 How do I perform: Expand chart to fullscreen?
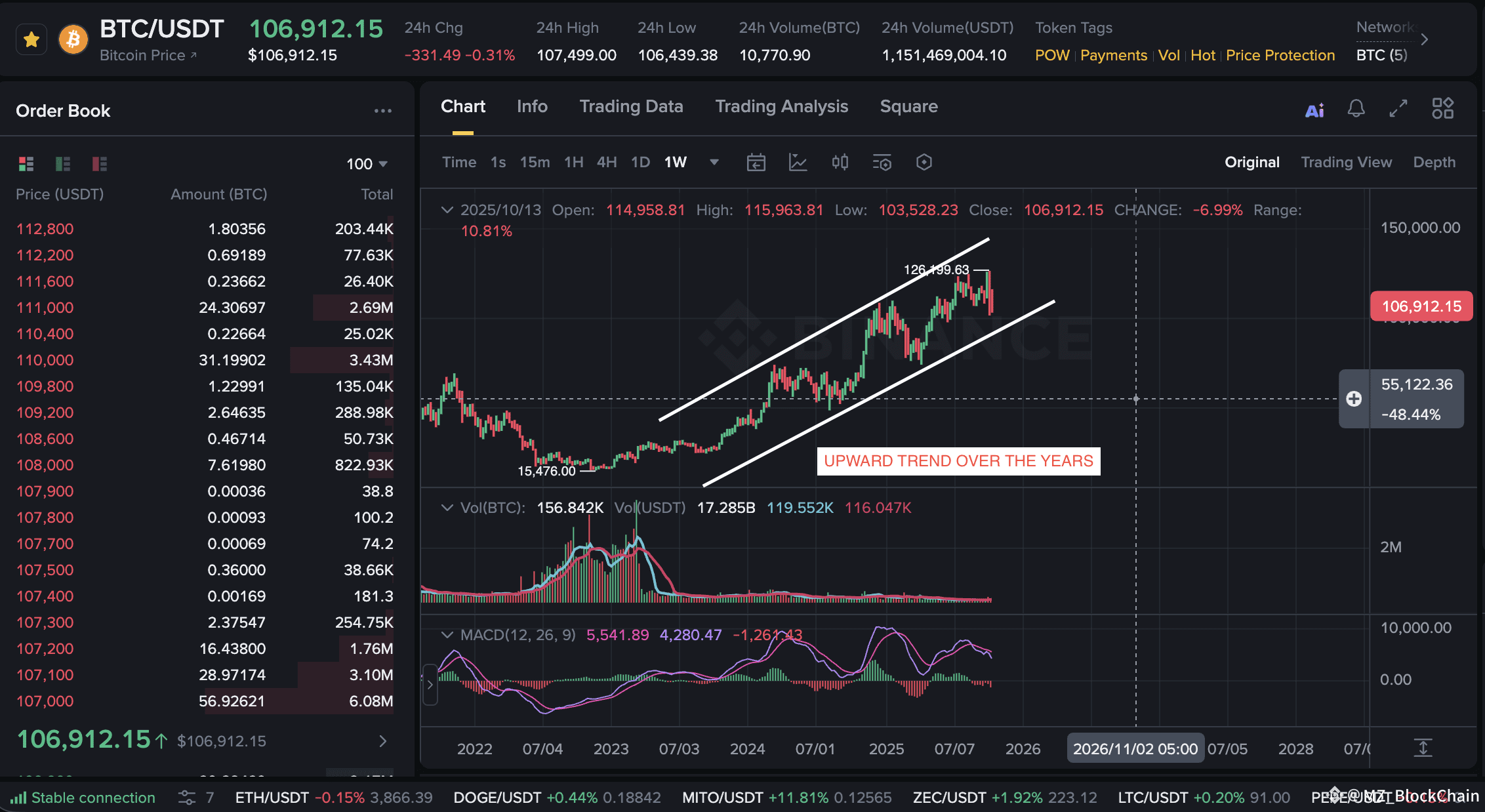pyautogui.click(x=1398, y=109)
